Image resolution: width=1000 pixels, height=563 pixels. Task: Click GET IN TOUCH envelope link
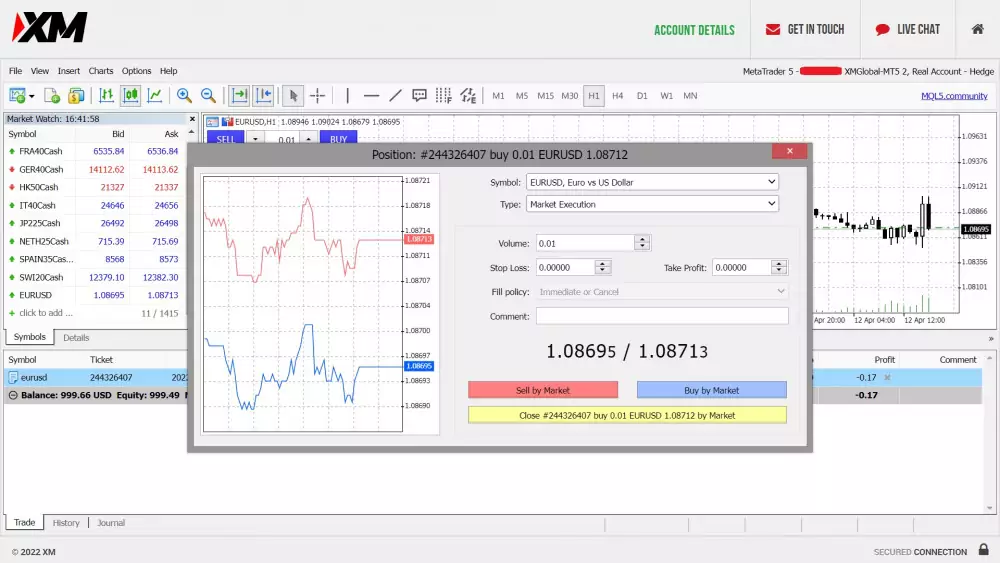pyautogui.click(x=805, y=29)
